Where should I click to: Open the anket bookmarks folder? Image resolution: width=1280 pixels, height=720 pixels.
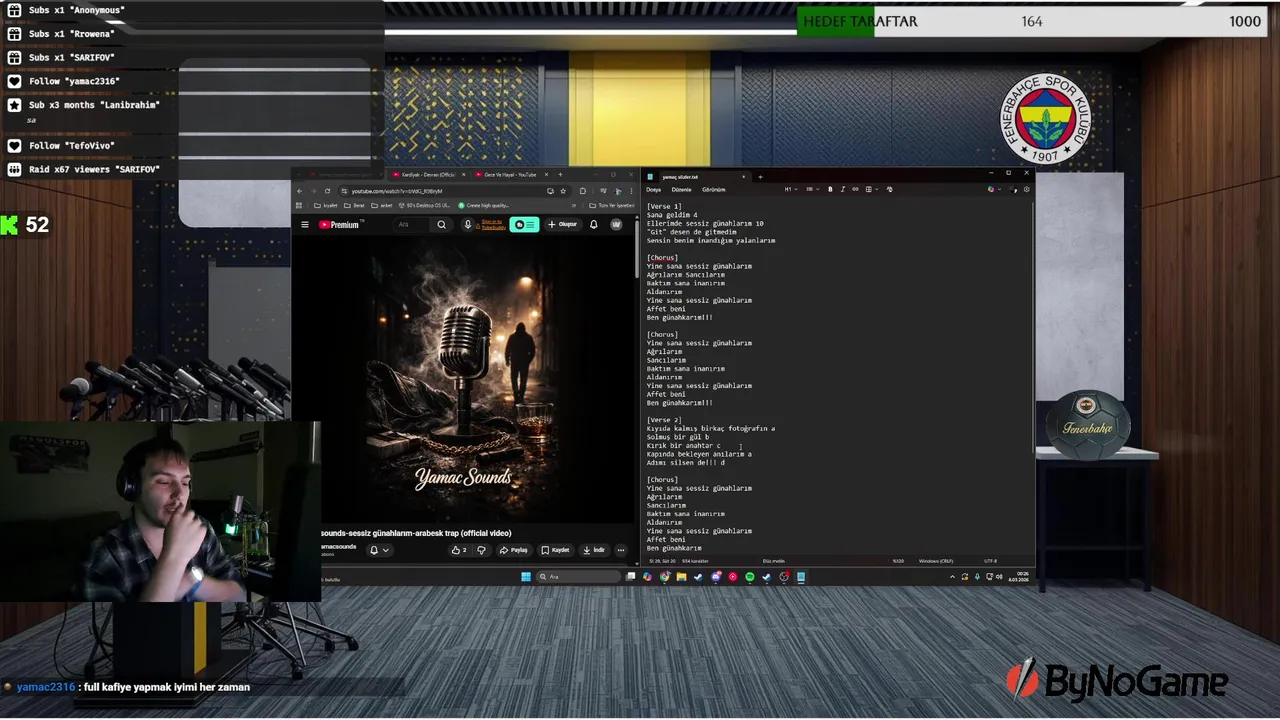pyautogui.click(x=381, y=205)
